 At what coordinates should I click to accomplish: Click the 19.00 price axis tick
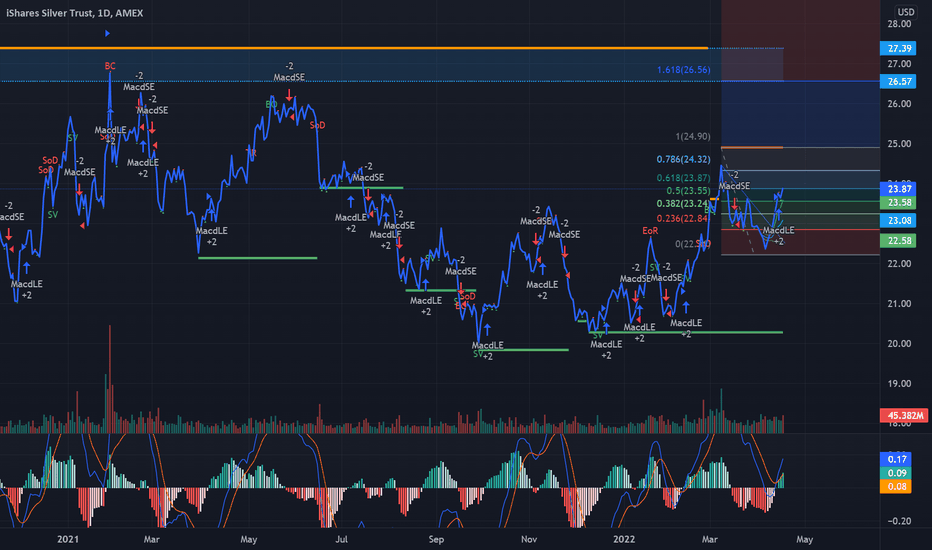tap(899, 384)
